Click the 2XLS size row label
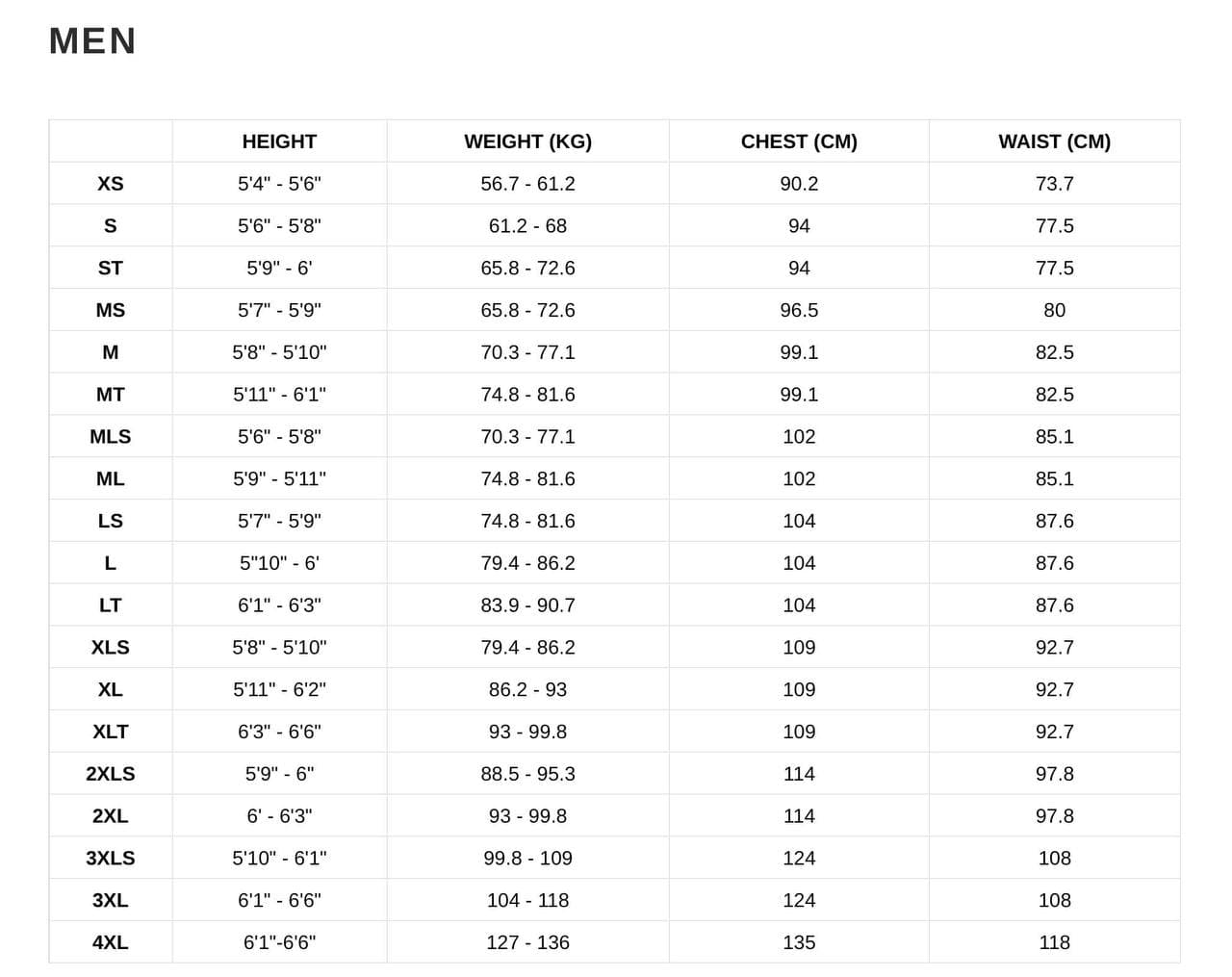 (x=111, y=774)
